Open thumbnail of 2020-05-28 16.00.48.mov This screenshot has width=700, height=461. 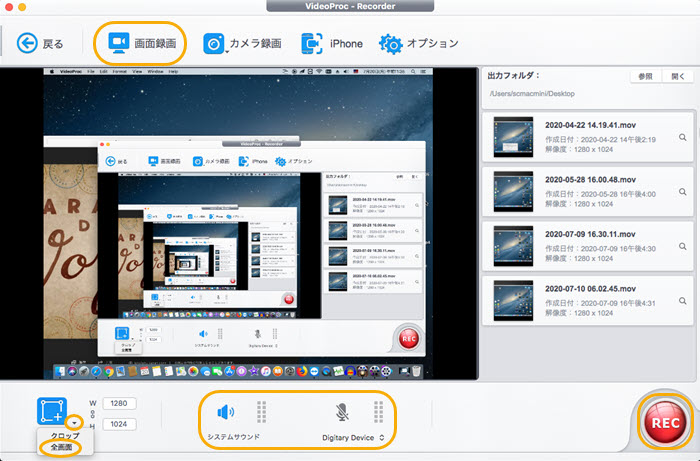click(513, 191)
